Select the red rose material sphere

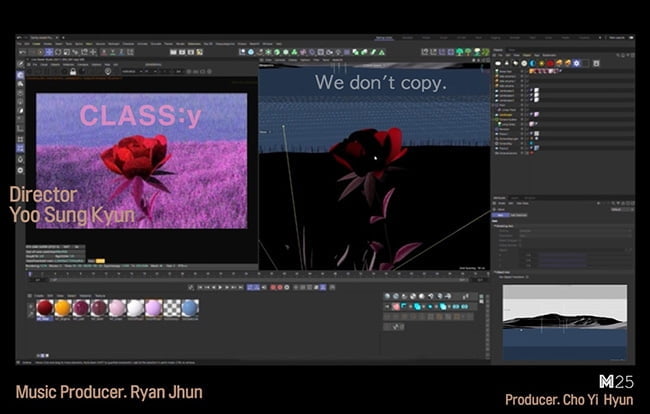coord(44,308)
